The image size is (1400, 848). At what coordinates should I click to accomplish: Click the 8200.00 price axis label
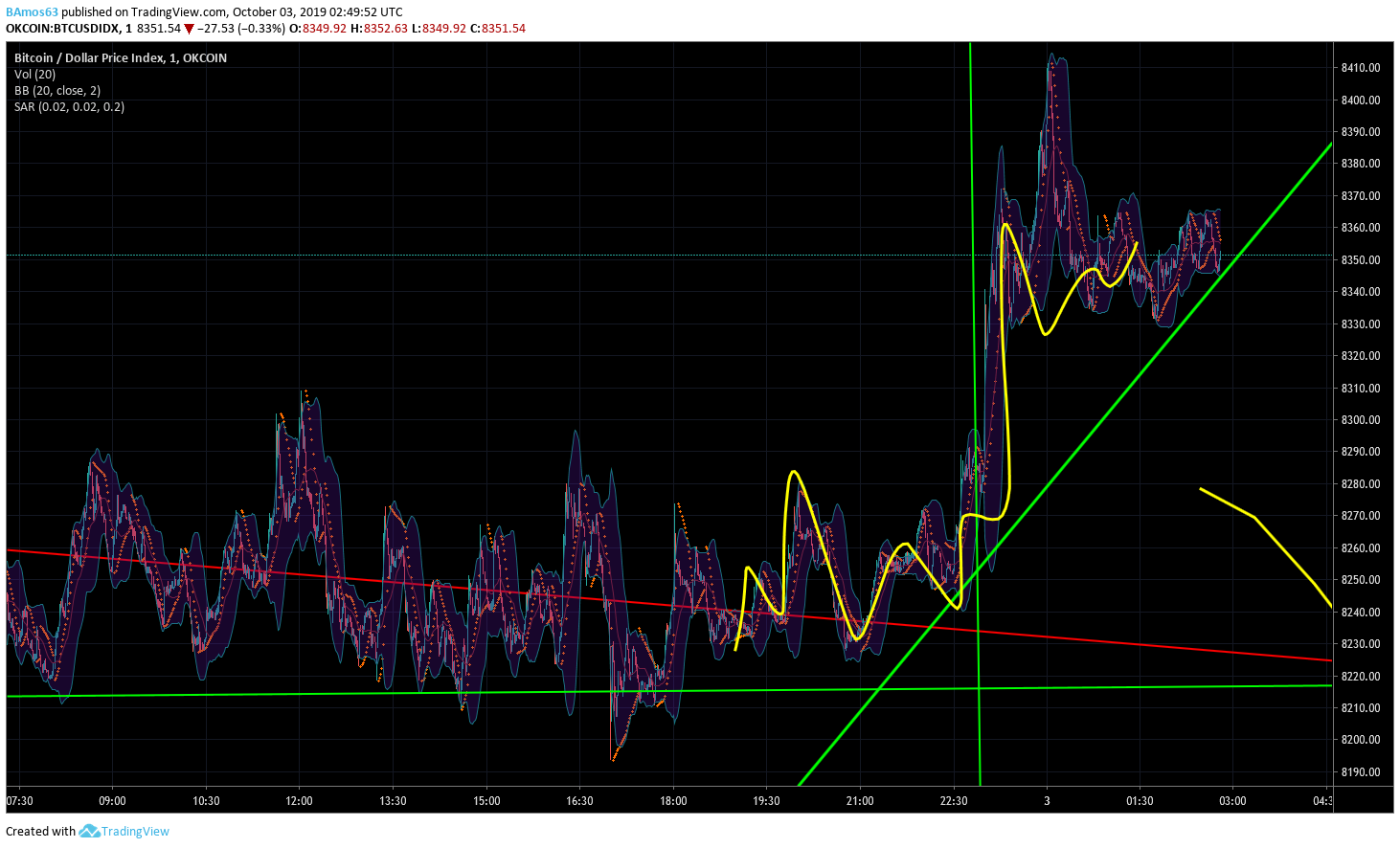click(x=1360, y=740)
